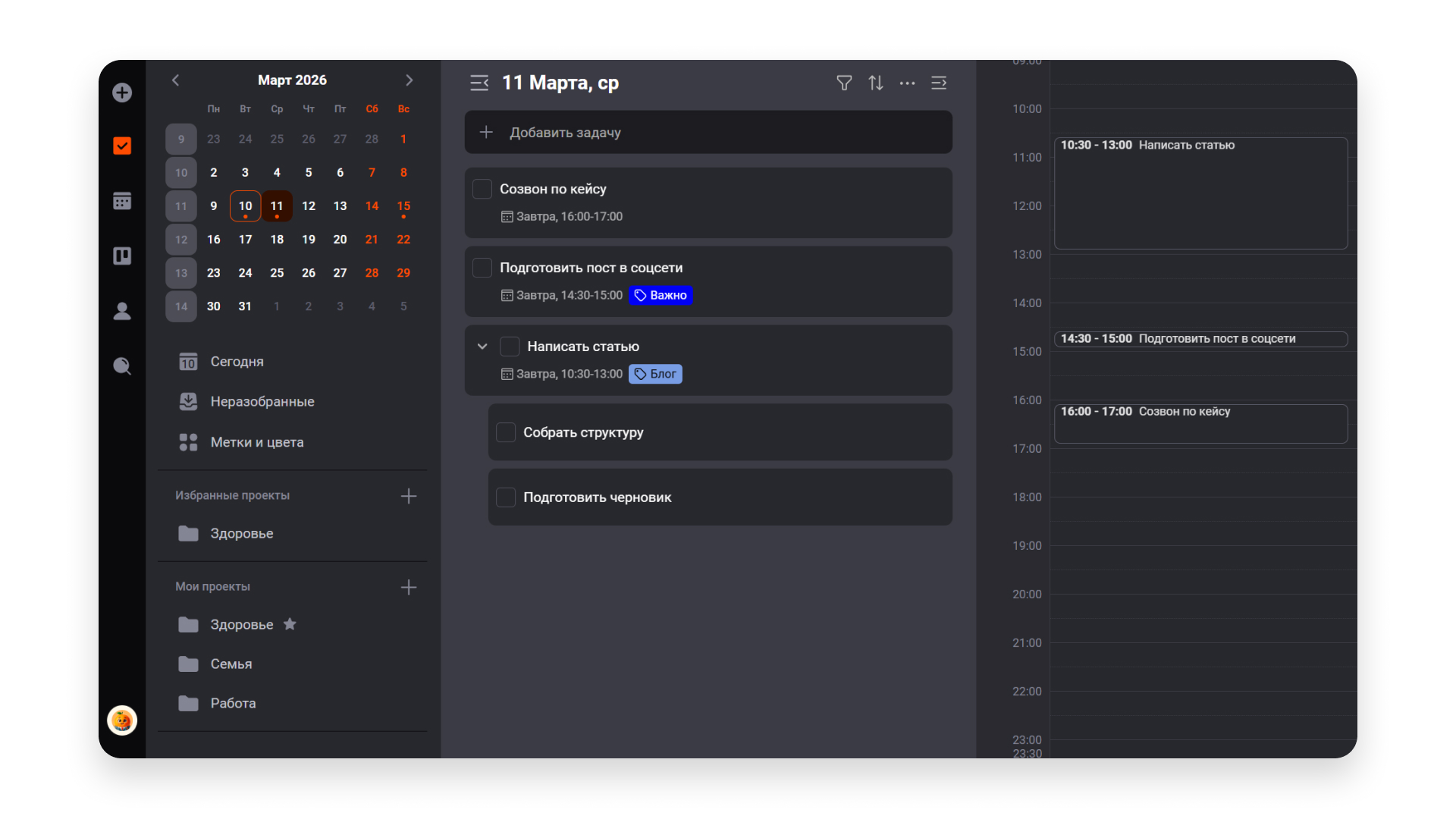Image resolution: width=1456 pixels, height=819 pixels.
Task: Click the sort arrows icon
Action: tap(876, 83)
